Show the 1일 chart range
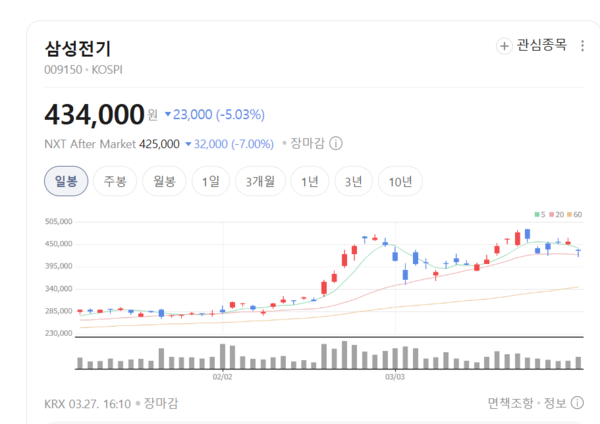This screenshot has height=424, width=600. pyautogui.click(x=211, y=181)
